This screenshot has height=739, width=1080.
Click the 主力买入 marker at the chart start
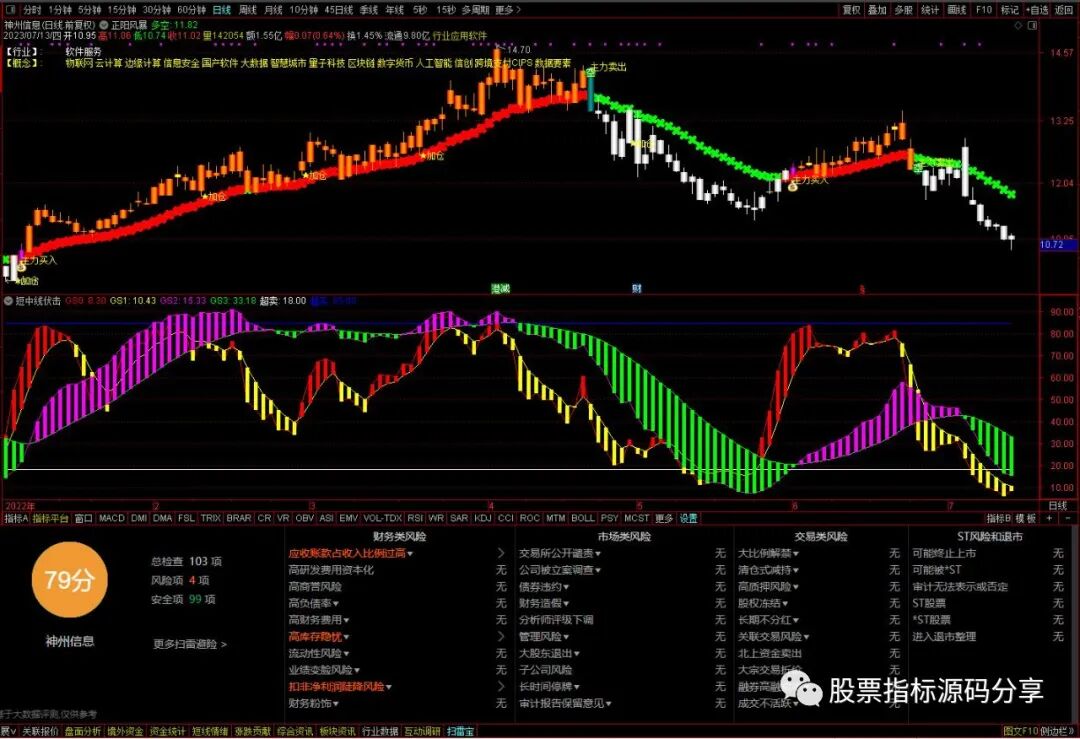(x=39, y=260)
